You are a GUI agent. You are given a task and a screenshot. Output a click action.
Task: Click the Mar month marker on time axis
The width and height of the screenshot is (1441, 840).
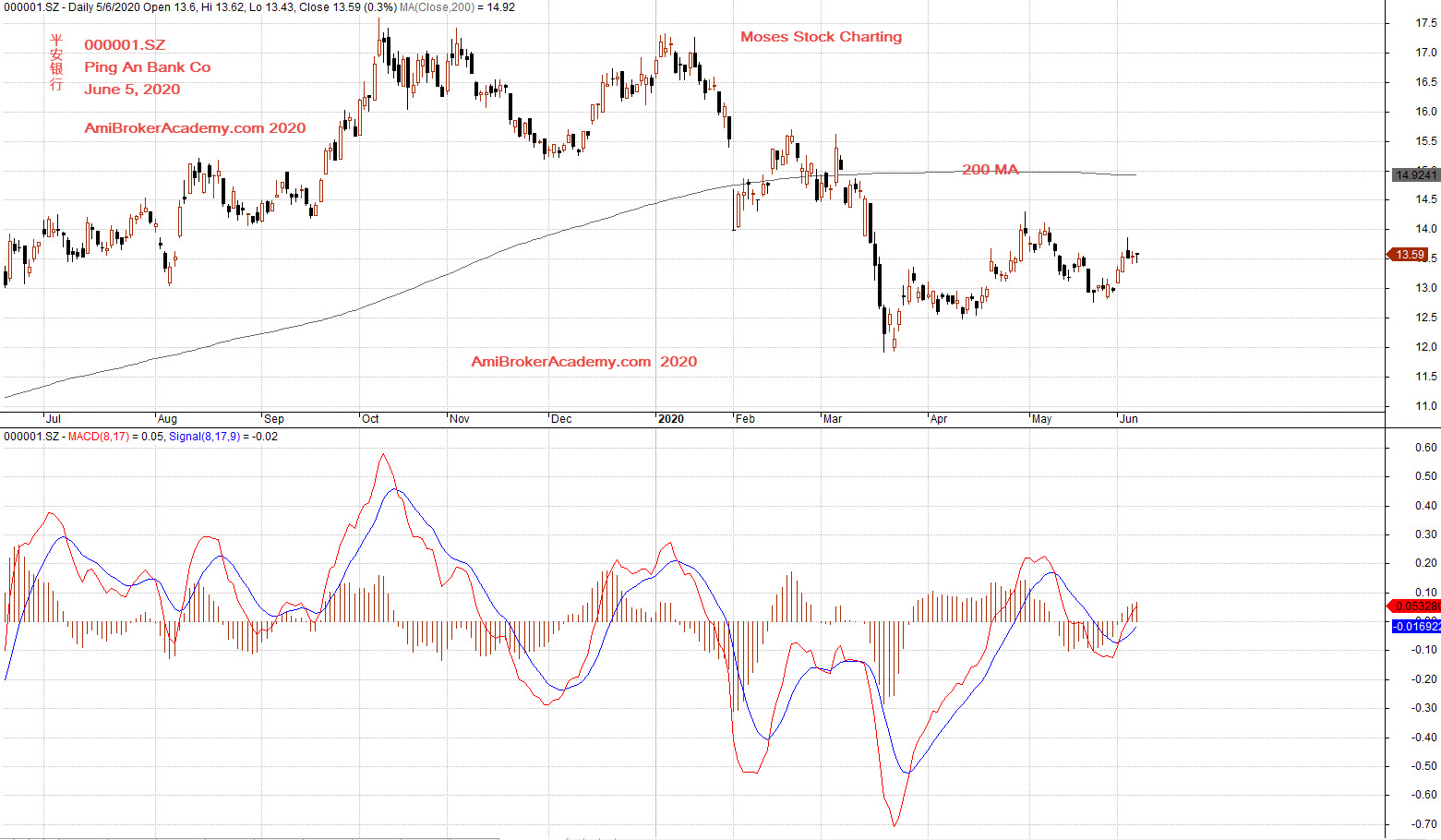[x=833, y=419]
